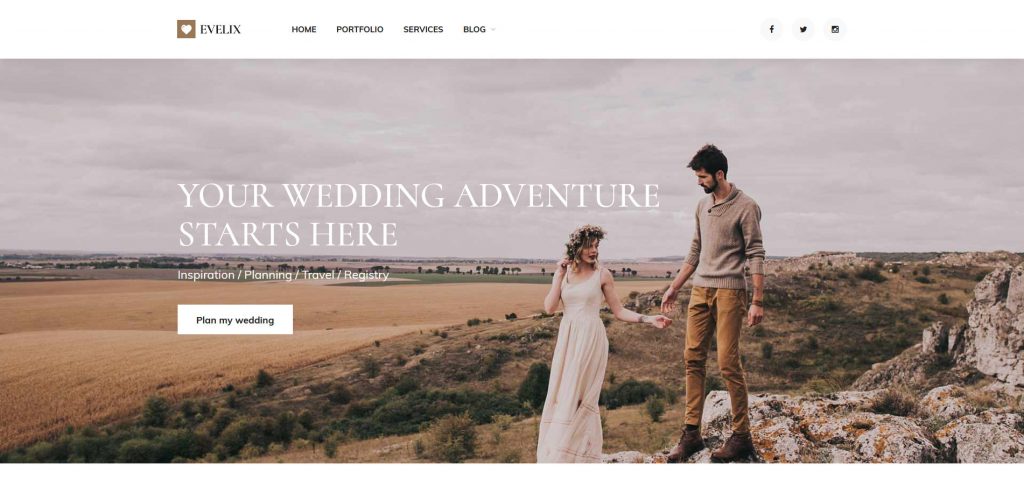Click the brown heart logo icon
This screenshot has width=1024, height=493.
[x=186, y=29]
